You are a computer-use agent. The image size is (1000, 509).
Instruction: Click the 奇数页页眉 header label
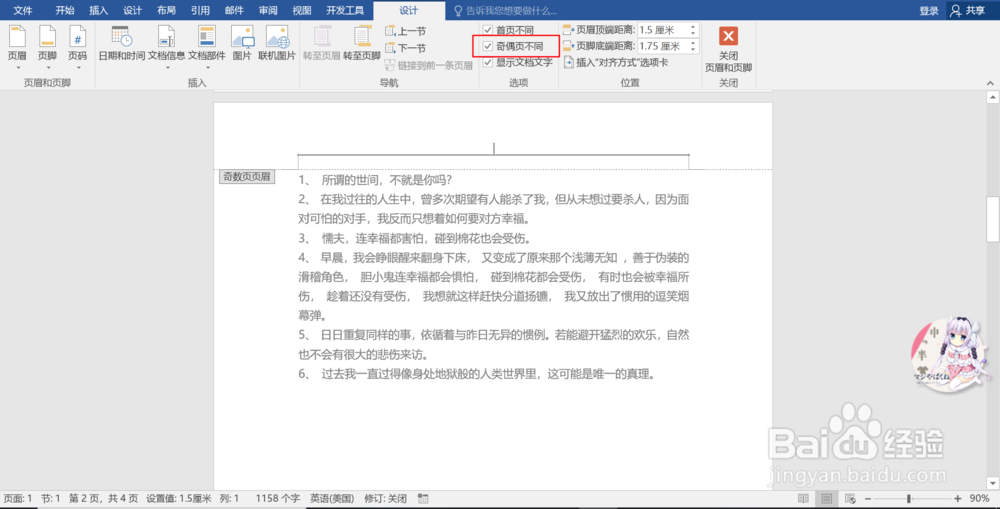(x=247, y=177)
